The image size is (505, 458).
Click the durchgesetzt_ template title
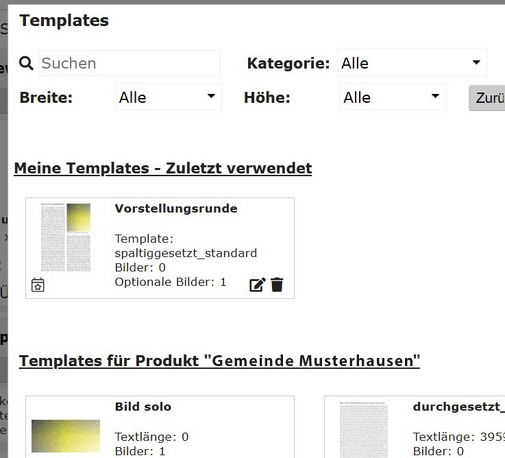tap(459, 407)
